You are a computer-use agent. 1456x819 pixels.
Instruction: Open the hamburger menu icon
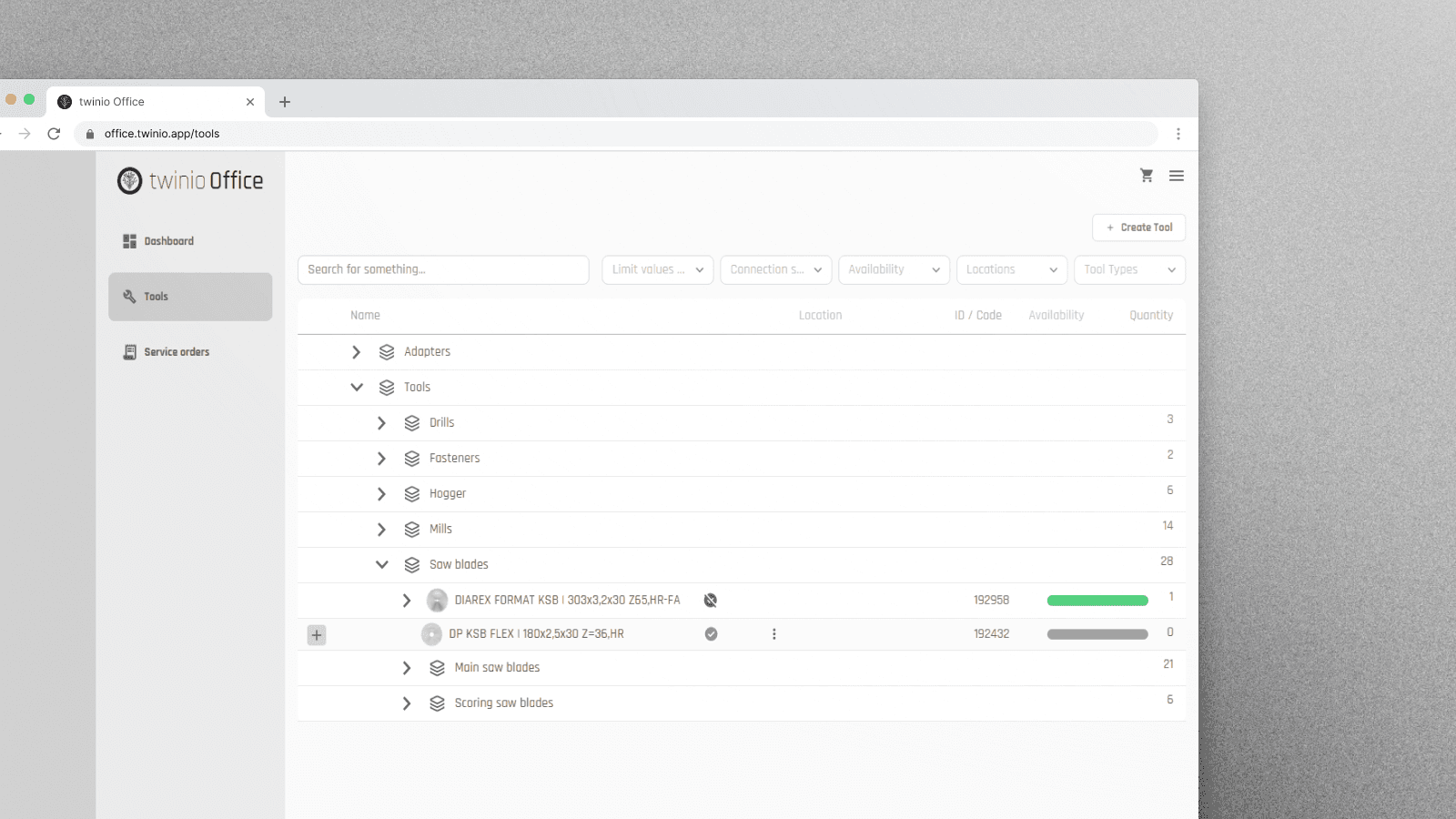1176,176
